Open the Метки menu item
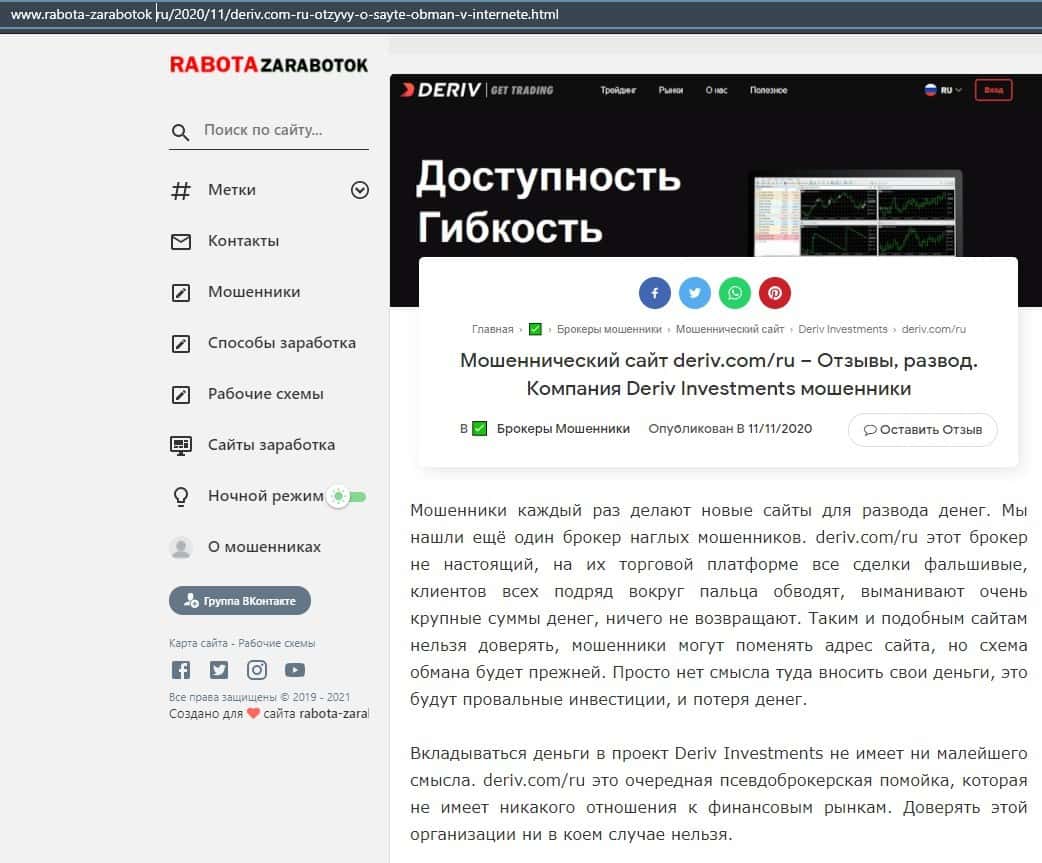 [x=232, y=190]
